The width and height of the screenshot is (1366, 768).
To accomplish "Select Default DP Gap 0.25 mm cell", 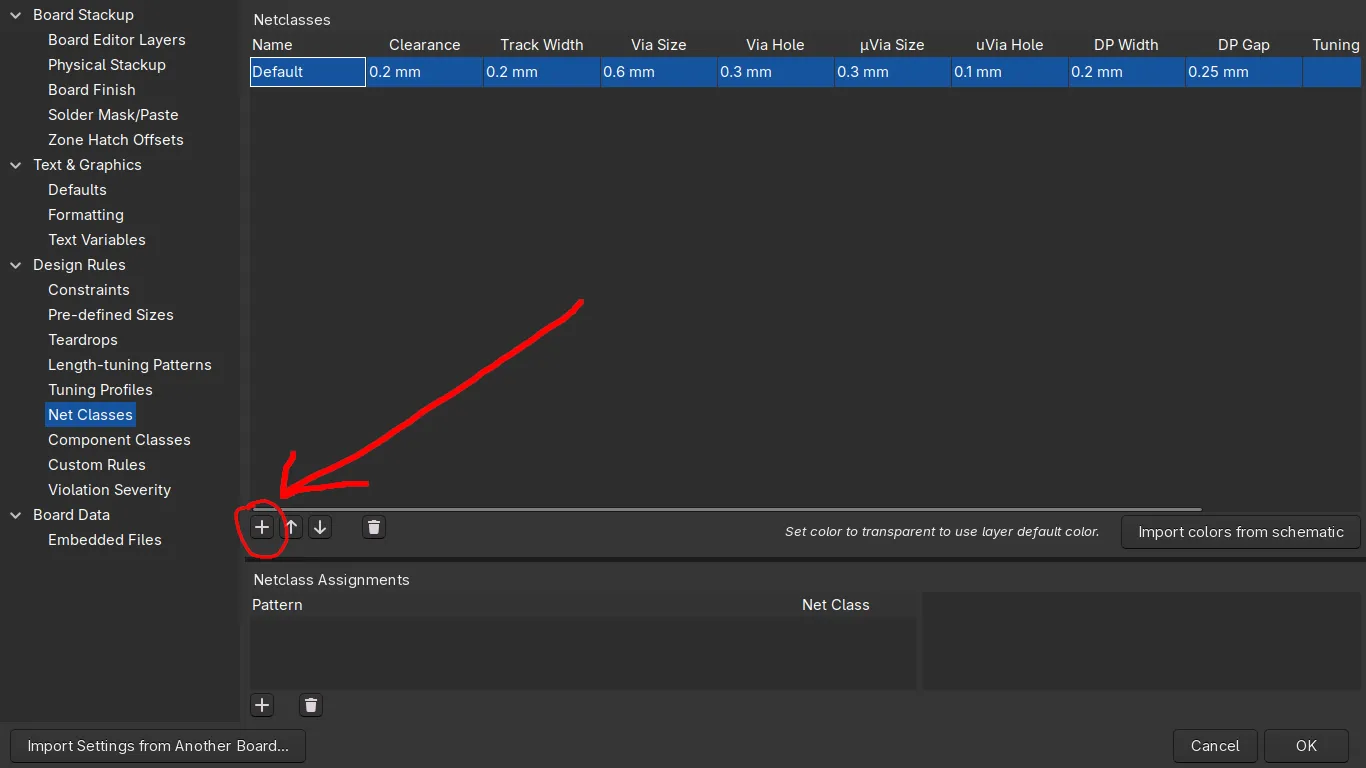I will 1244,72.
